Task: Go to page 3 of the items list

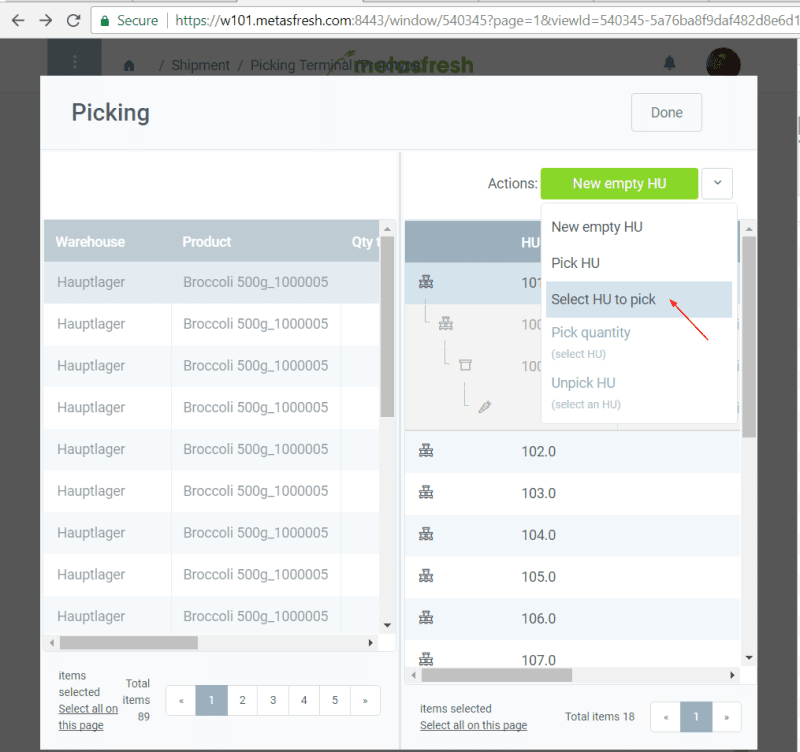Action: 272,700
